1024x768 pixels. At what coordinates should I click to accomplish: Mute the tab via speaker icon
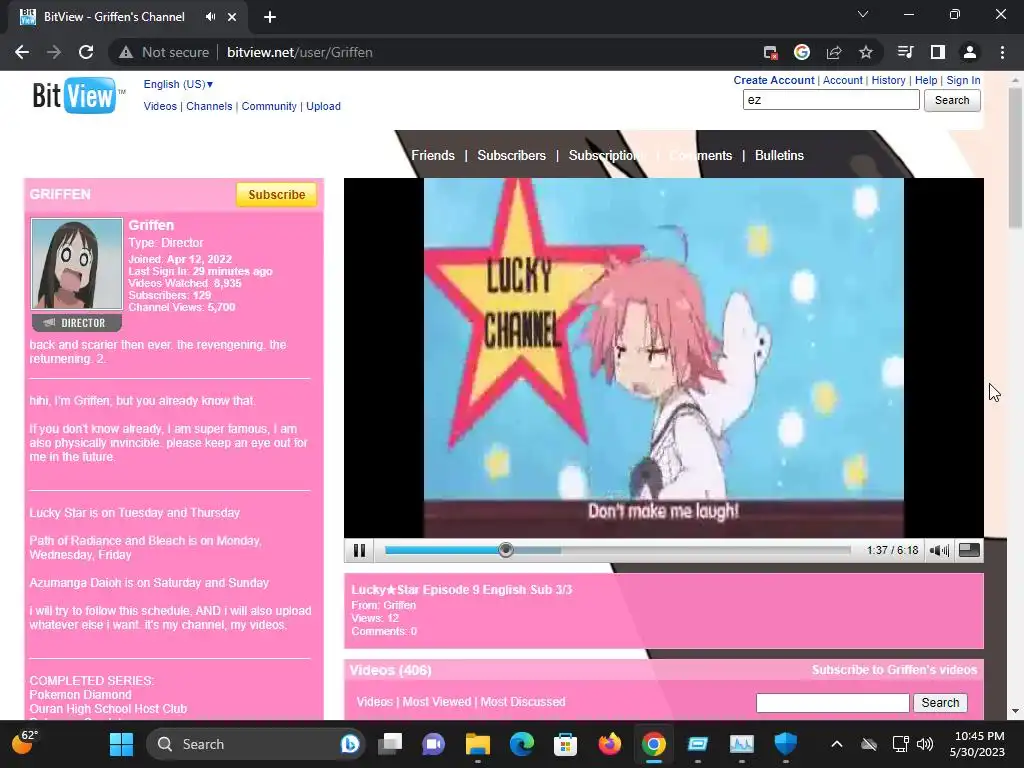(210, 17)
